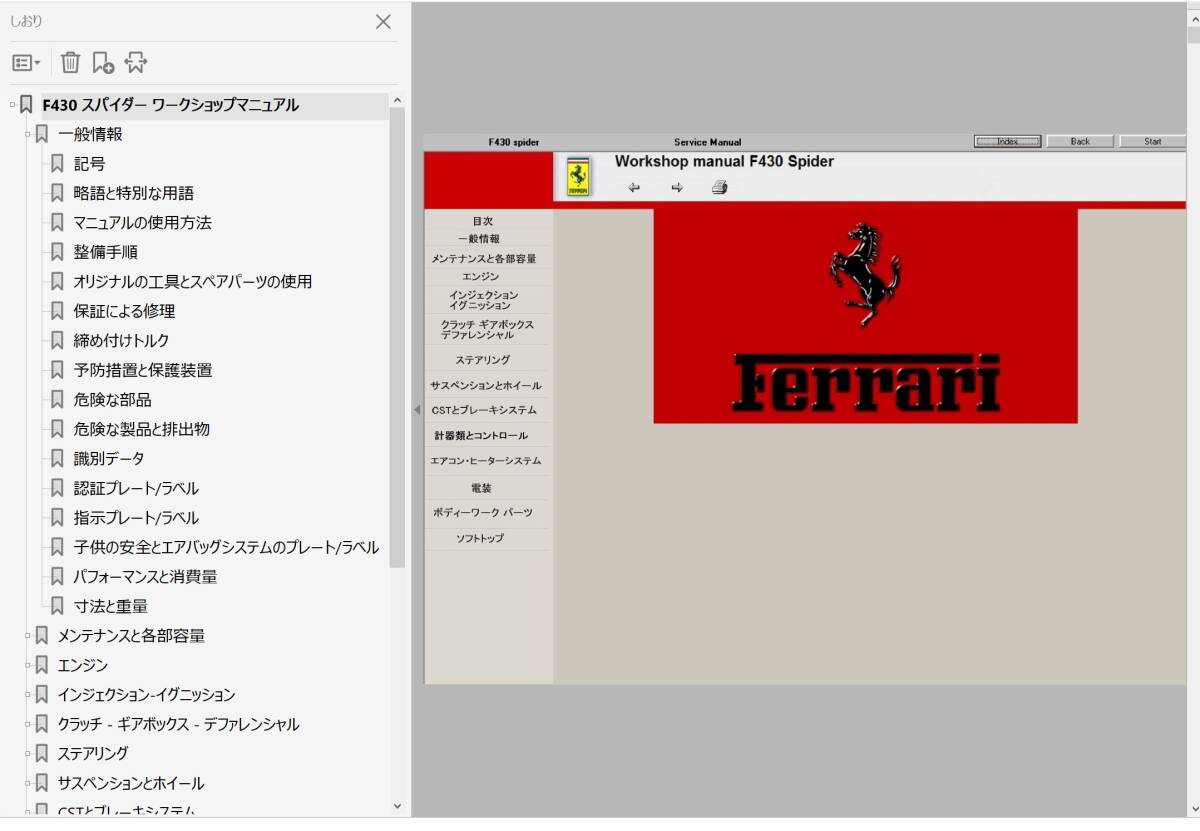Open the 危険な製品と排出物 bookmark
This screenshot has height=831, width=1200.
pyautogui.click(x=141, y=429)
